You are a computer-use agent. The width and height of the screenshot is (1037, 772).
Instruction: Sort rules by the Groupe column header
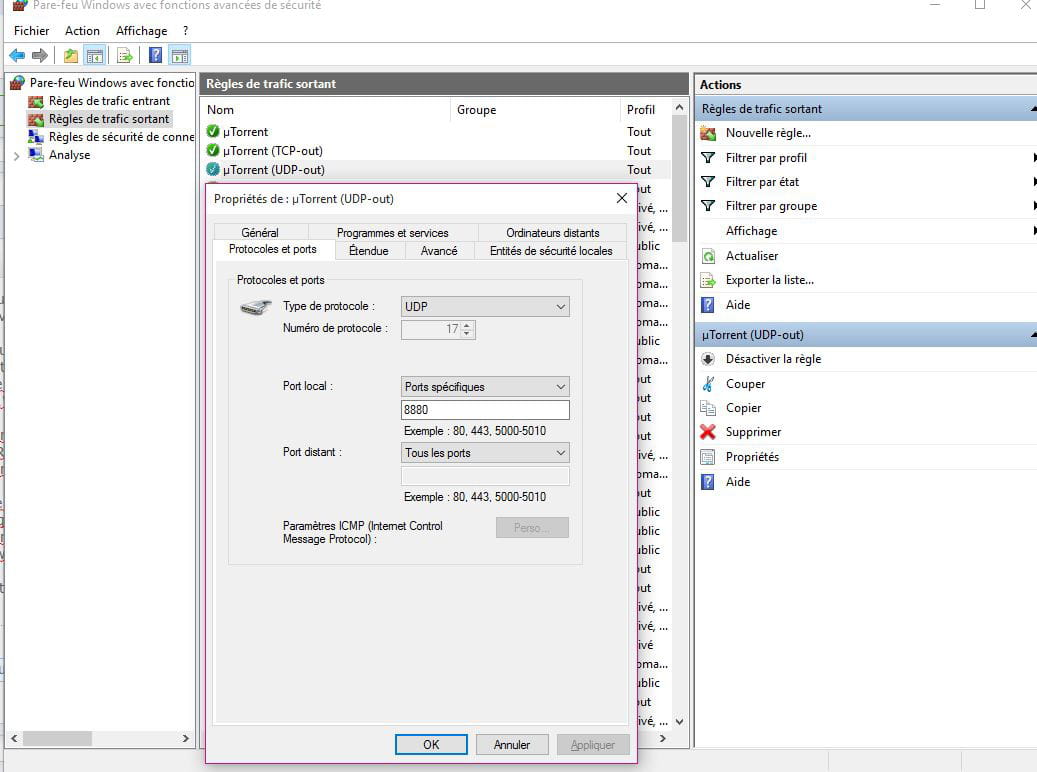[536, 110]
